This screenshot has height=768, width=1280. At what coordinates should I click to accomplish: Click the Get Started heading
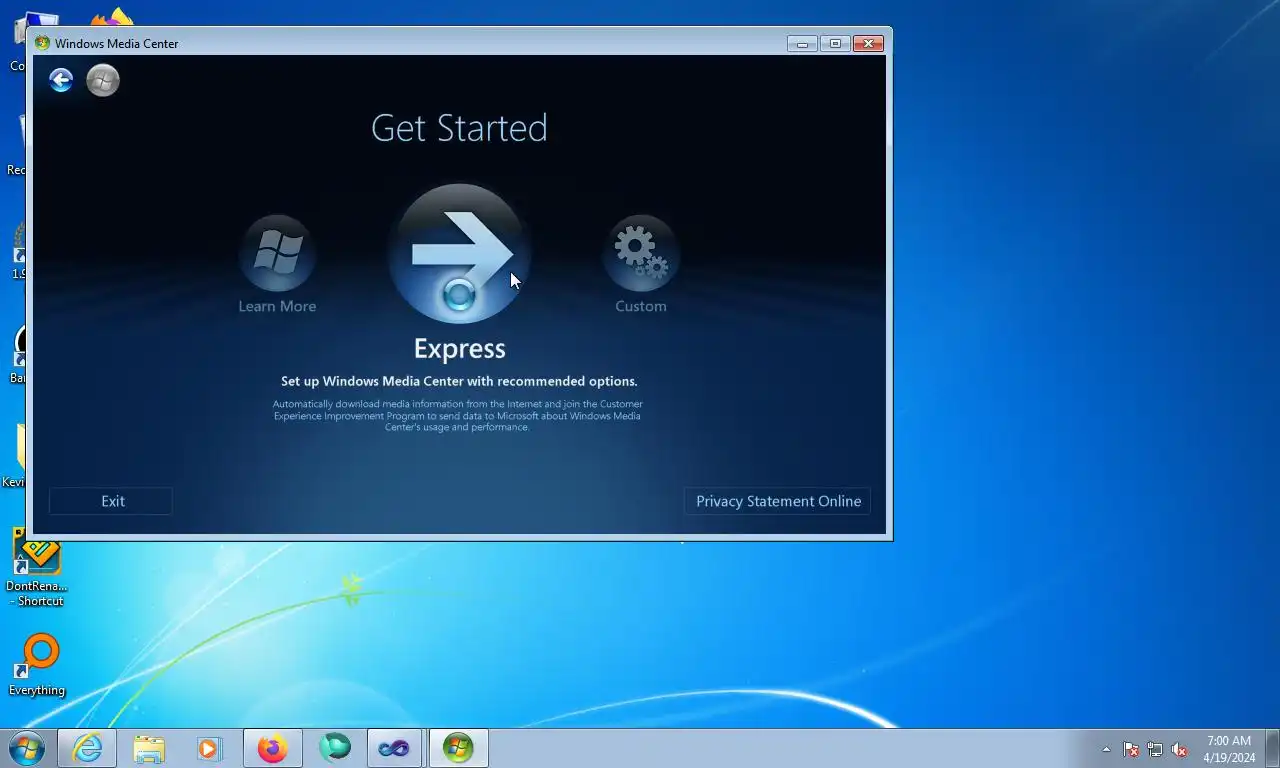459,128
